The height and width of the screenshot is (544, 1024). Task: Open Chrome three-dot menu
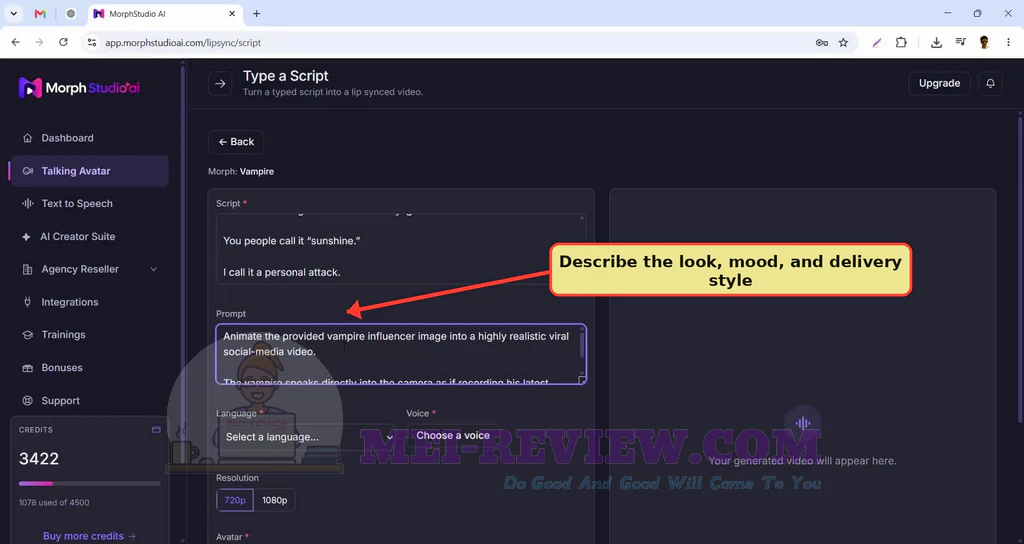[x=1008, y=42]
